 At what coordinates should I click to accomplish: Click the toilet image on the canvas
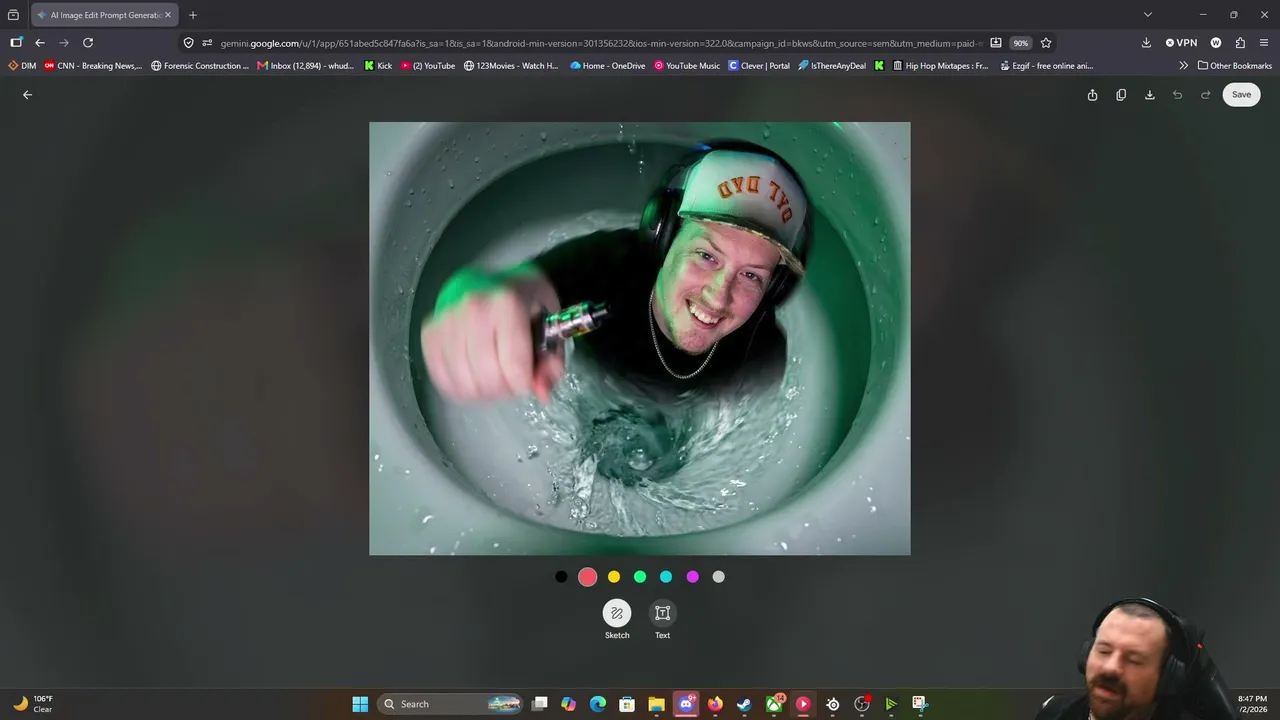tap(640, 339)
